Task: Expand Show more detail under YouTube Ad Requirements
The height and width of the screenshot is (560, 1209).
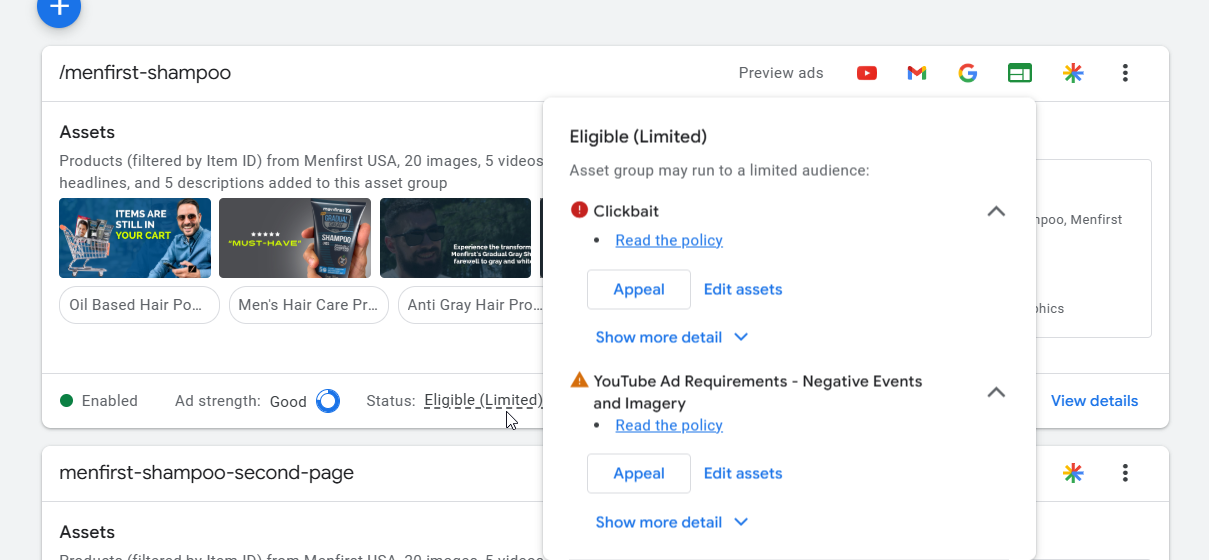Action: coord(672,522)
